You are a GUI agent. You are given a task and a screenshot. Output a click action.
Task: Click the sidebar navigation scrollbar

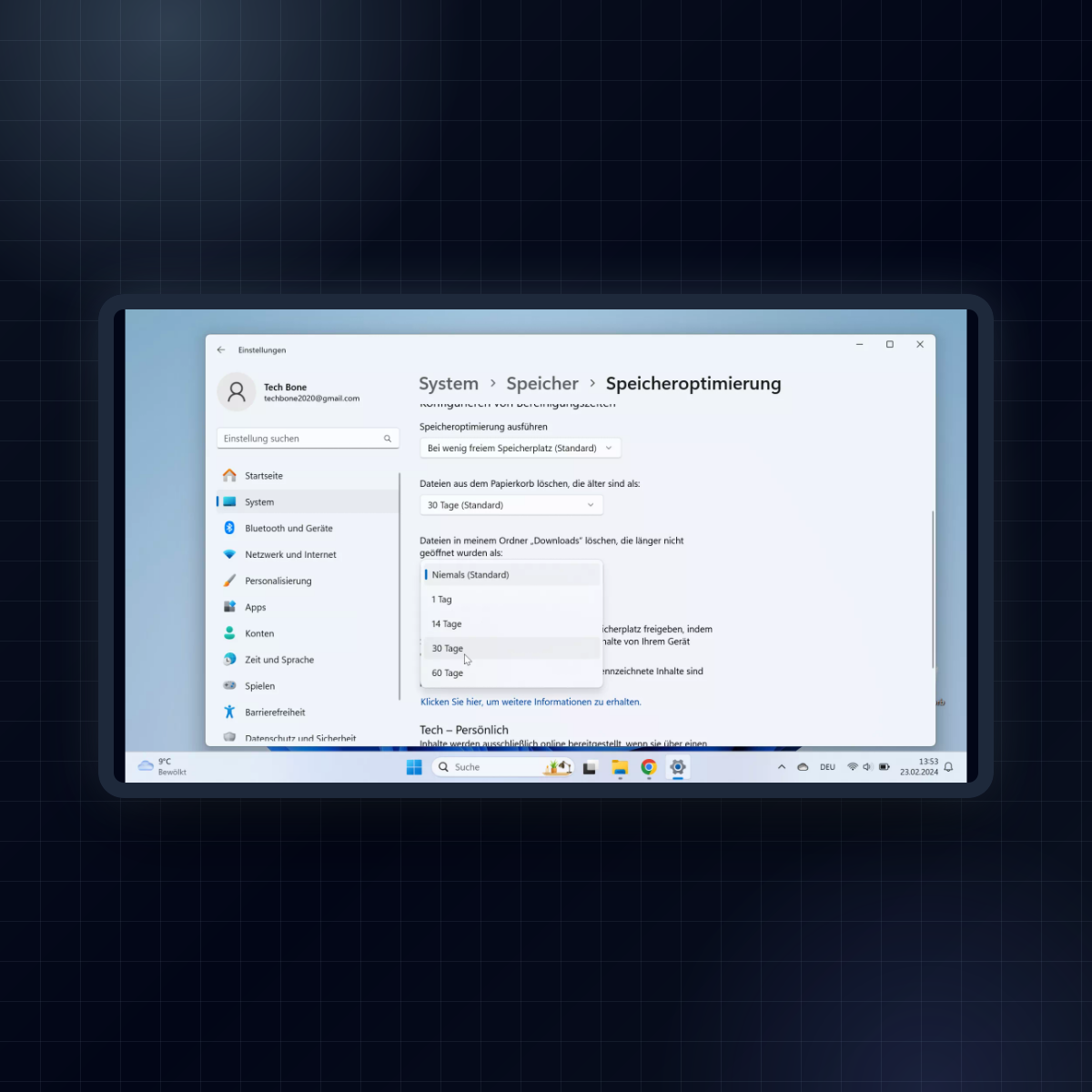tap(399, 585)
